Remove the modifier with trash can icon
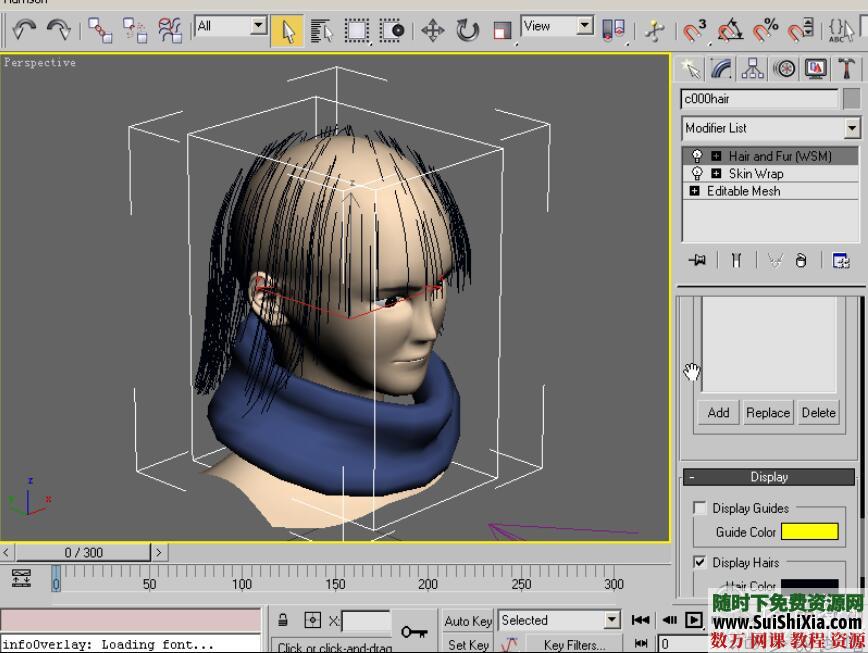The width and height of the screenshot is (868, 653). tap(801, 260)
